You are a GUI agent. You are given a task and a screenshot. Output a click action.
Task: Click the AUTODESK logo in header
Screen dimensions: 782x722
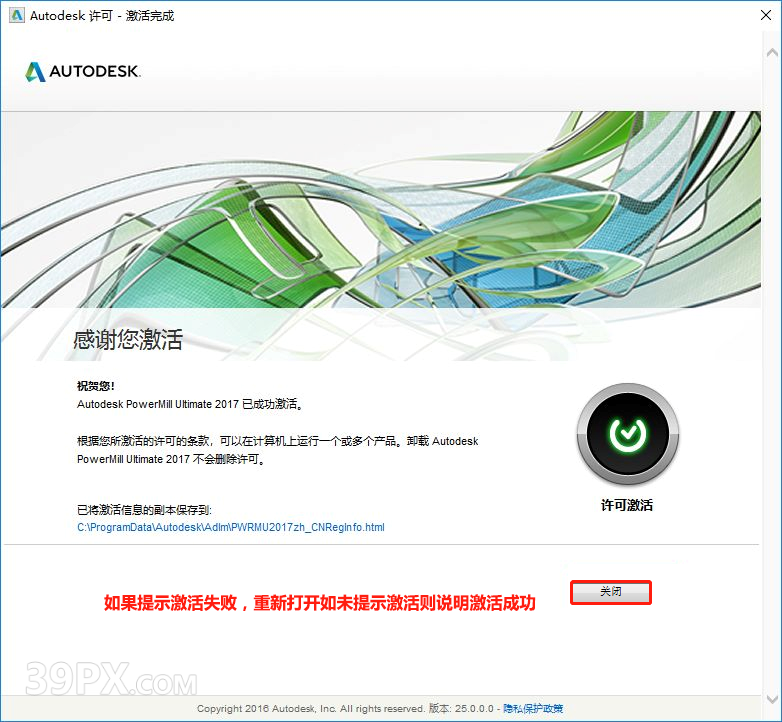coord(83,71)
